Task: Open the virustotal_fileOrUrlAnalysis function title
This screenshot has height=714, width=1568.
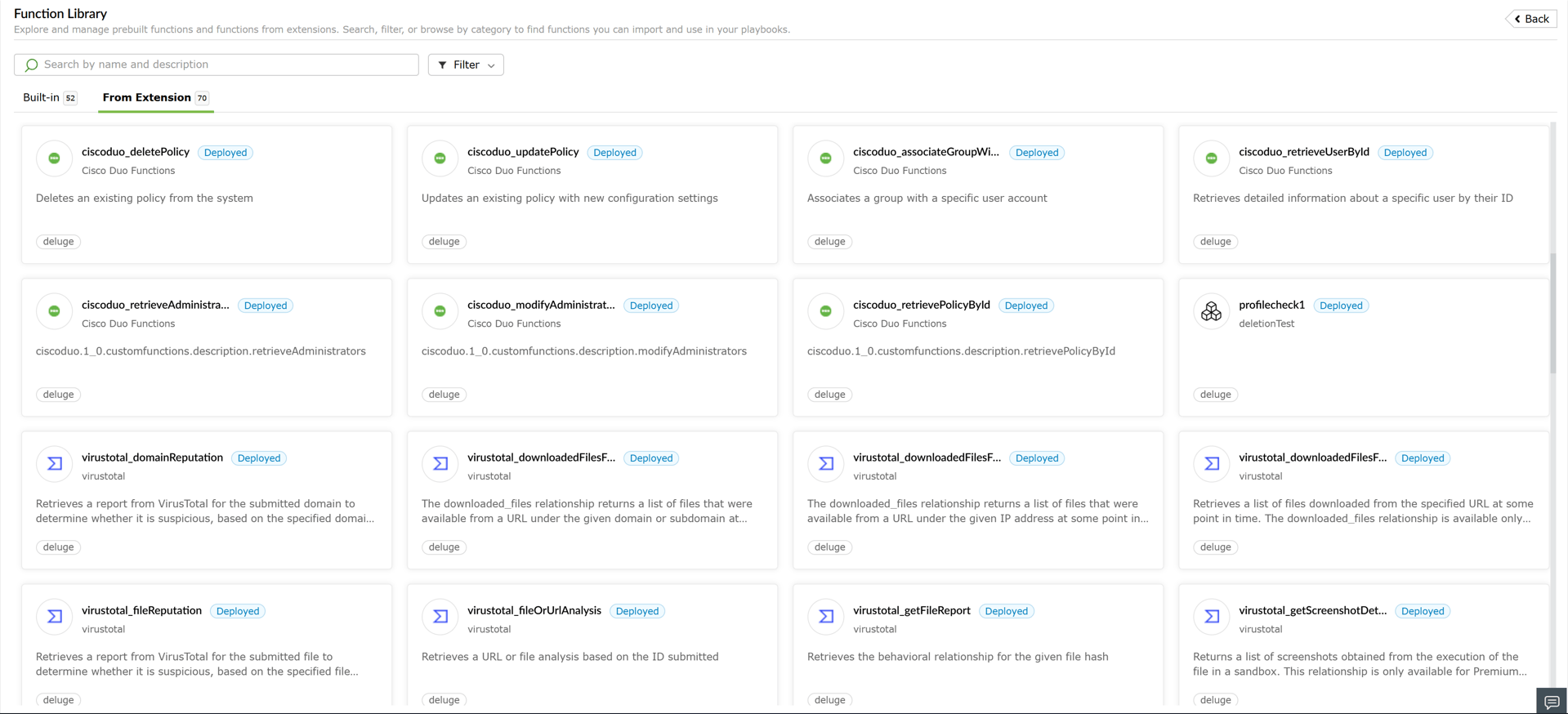Action: 534,610
